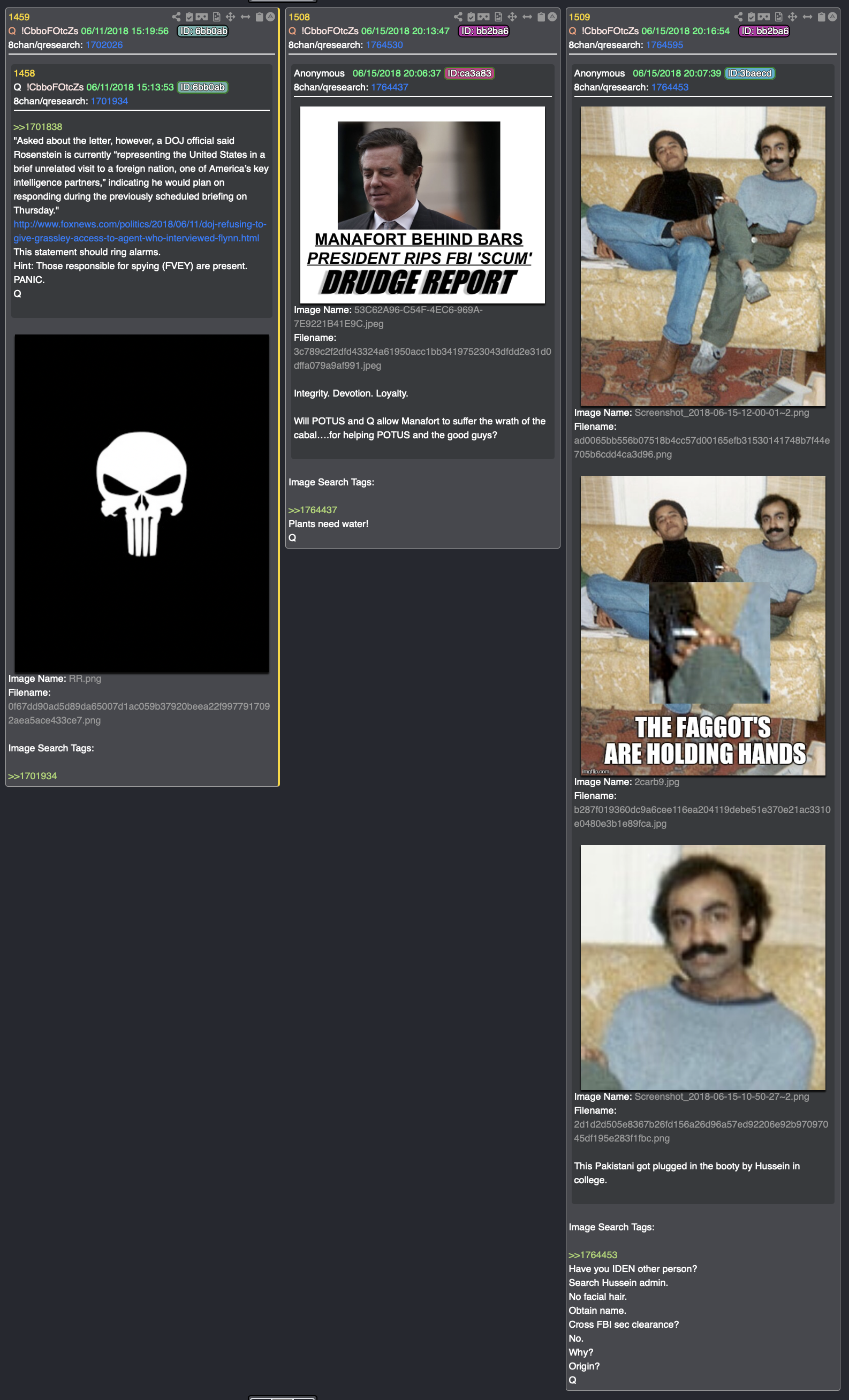849x1400 pixels.
Task: Click the ID:3baecd badge
Action: coord(749,73)
